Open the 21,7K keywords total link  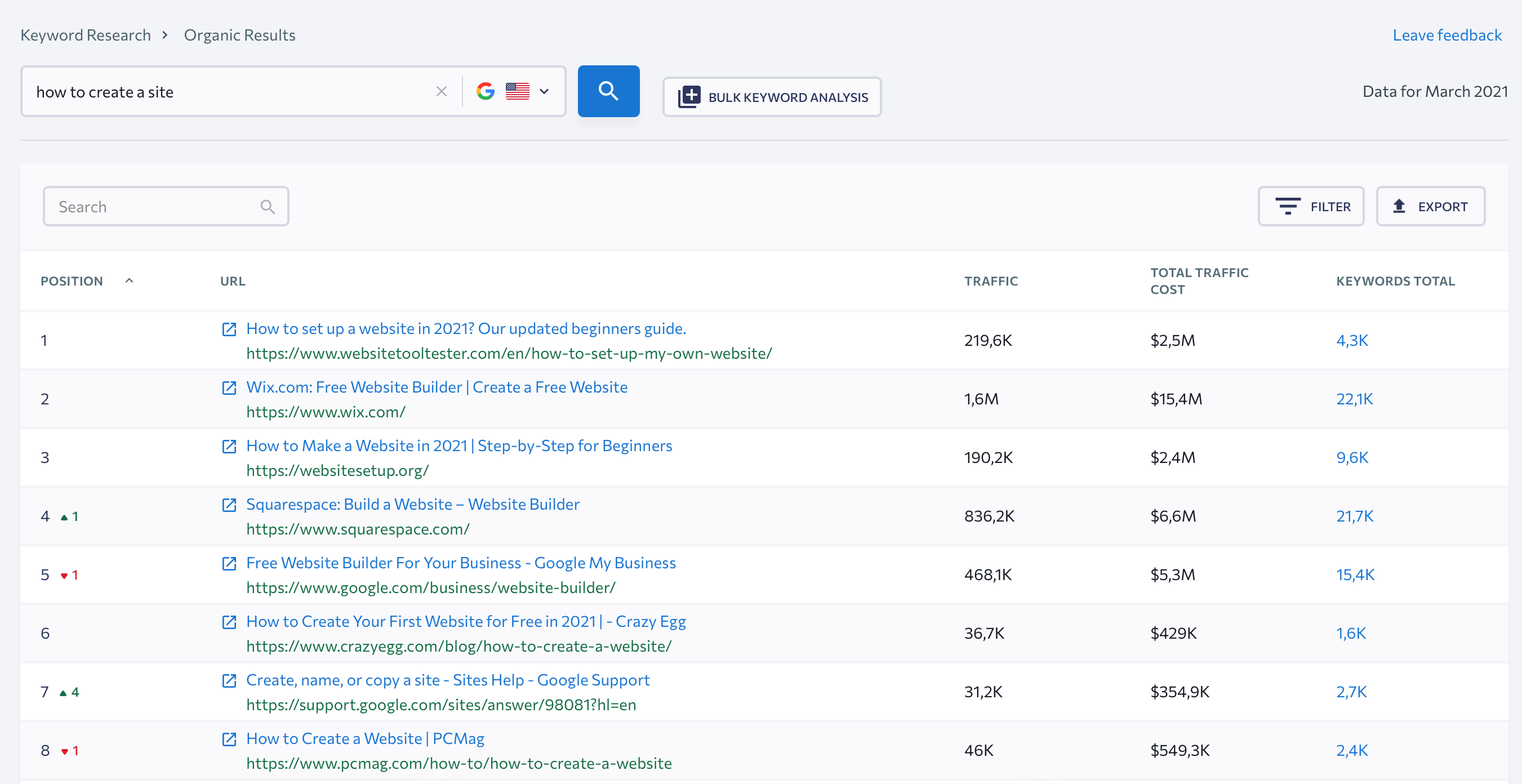pyautogui.click(x=1355, y=516)
